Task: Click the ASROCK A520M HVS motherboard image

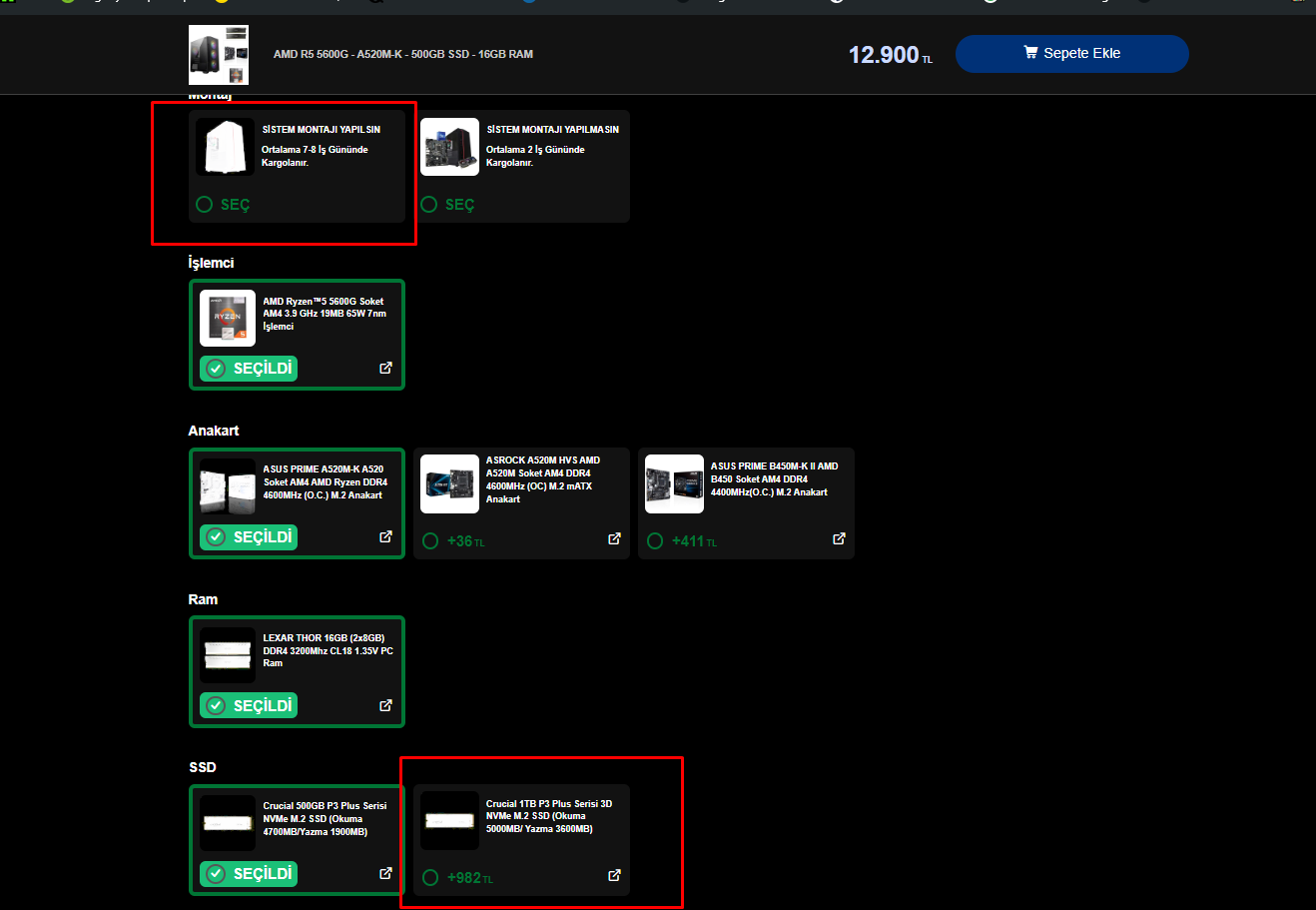Action: point(449,484)
